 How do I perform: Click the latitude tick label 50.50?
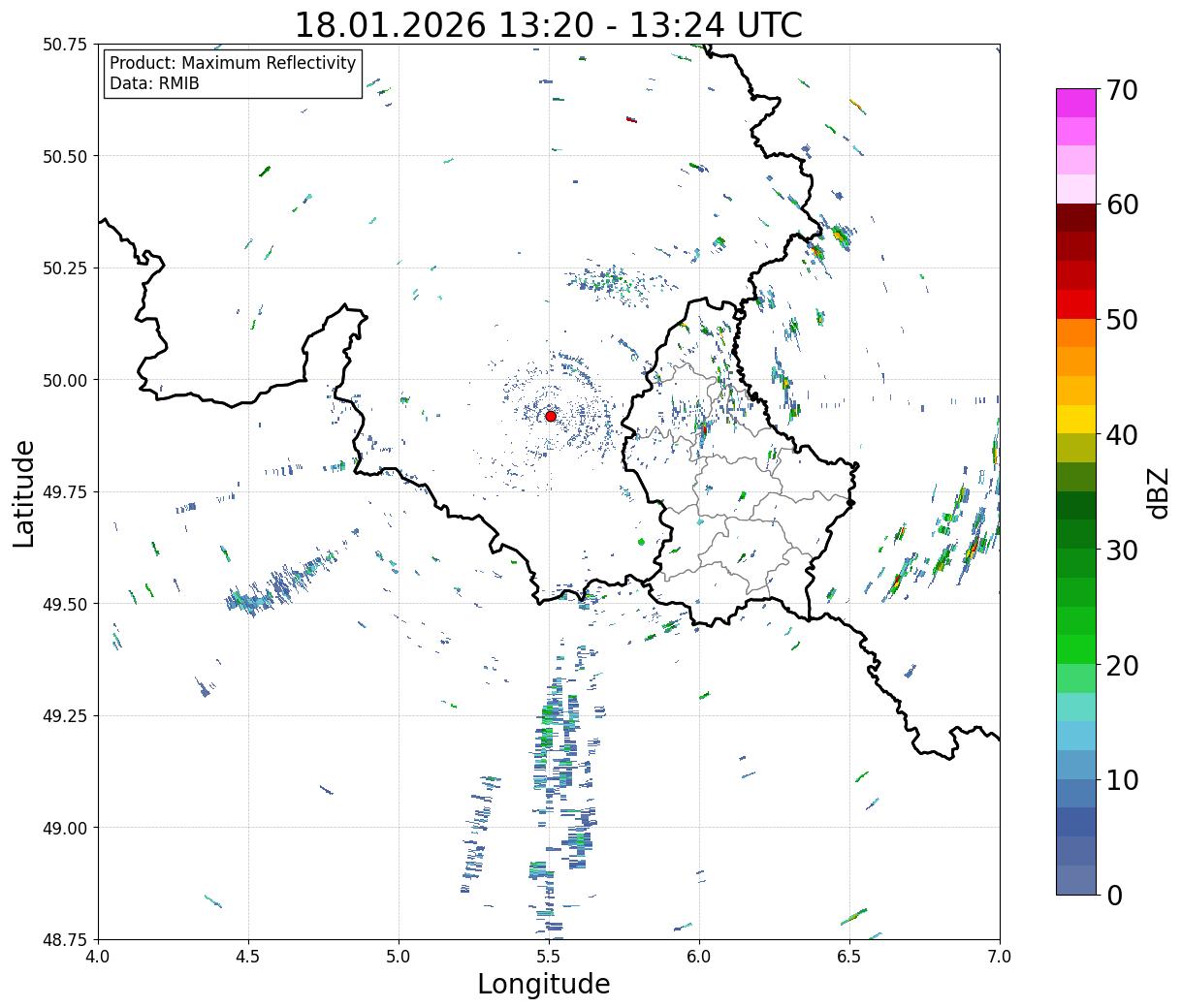tap(65, 156)
